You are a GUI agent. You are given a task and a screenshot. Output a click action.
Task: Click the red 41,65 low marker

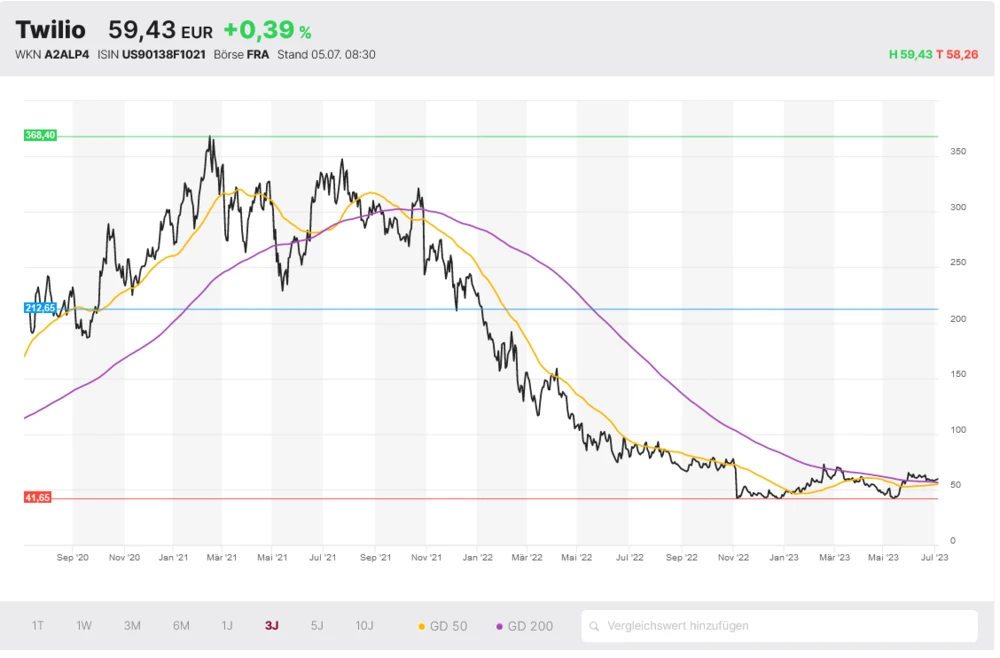(x=40, y=497)
